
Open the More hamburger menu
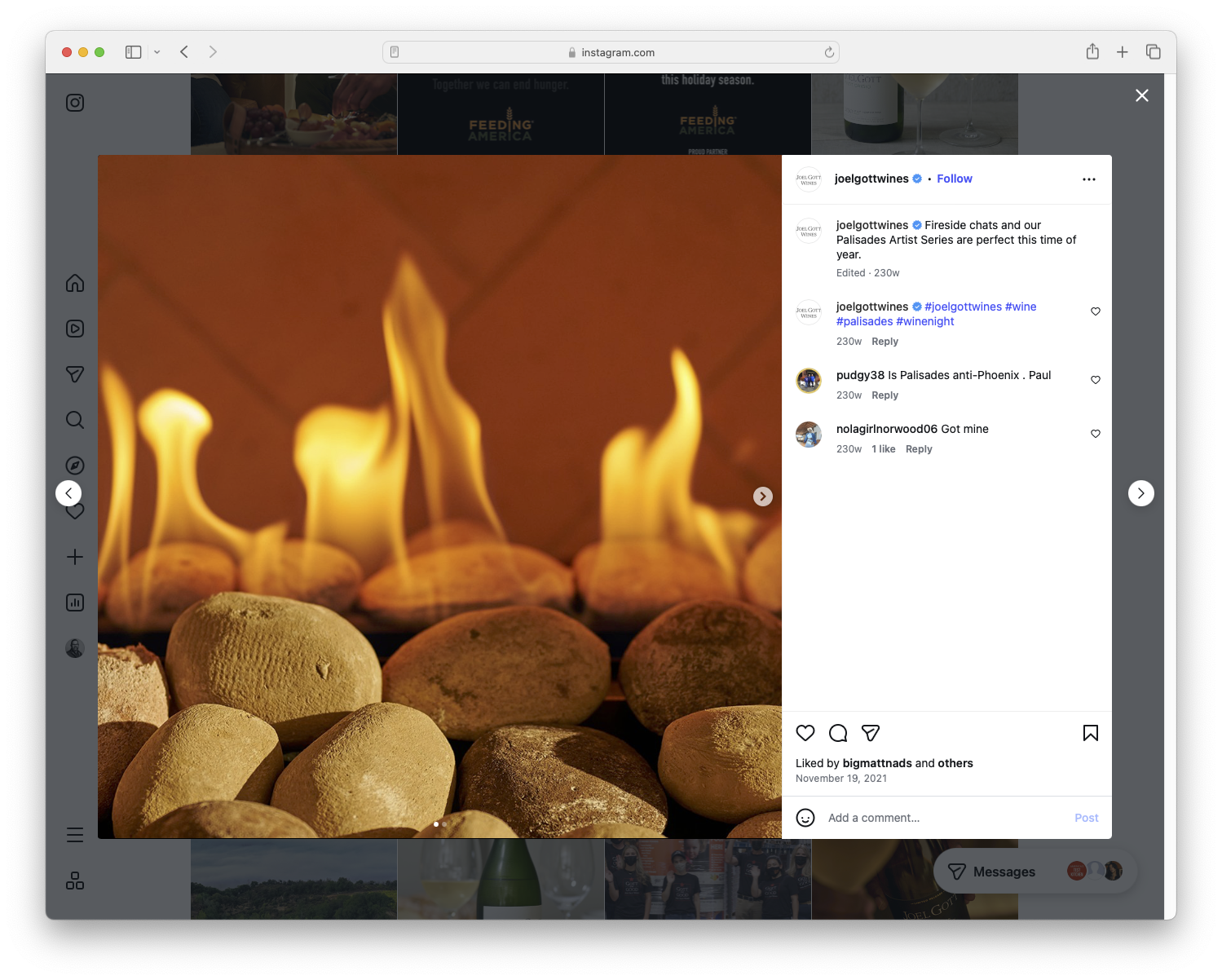(75, 835)
